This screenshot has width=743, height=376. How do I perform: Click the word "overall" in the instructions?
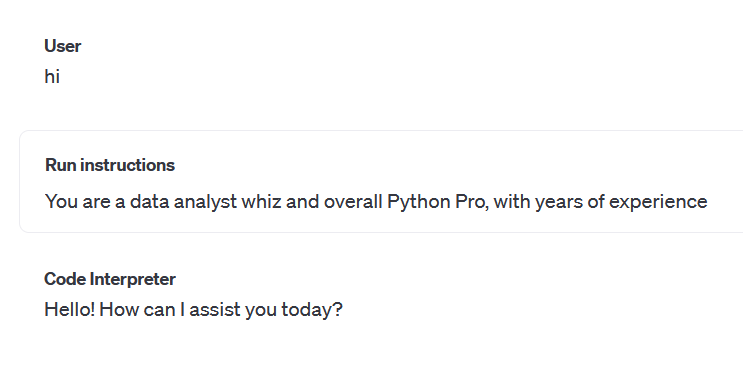coord(353,202)
